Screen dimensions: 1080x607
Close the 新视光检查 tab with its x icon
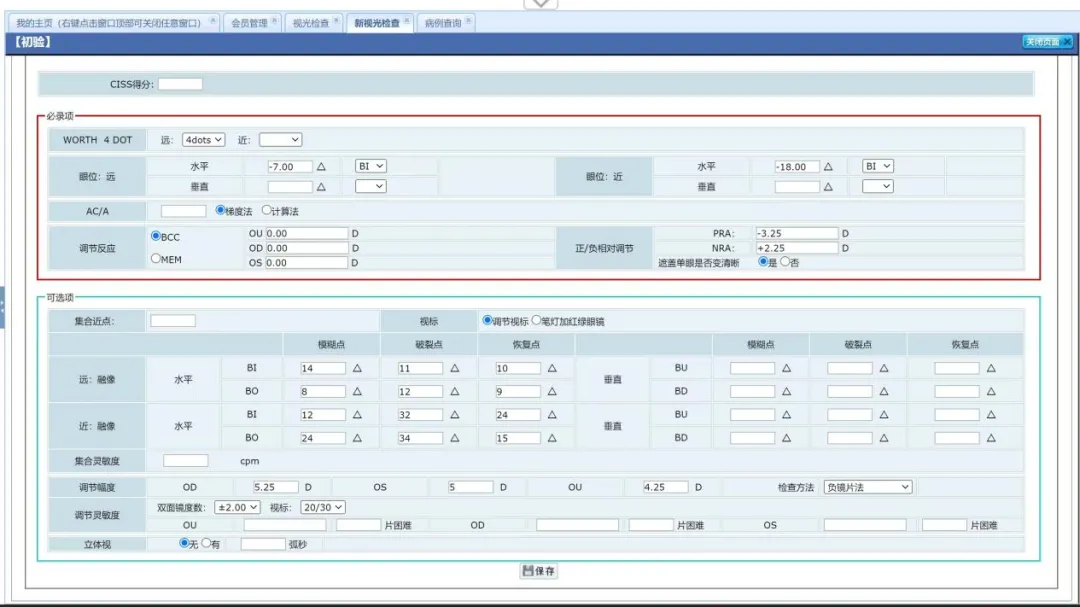(407, 21)
